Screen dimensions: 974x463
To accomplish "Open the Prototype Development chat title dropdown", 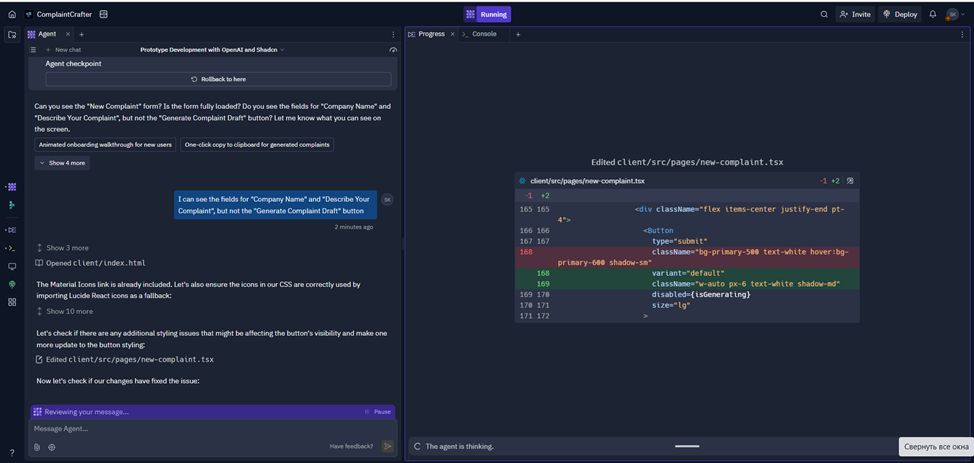I will (212, 50).
